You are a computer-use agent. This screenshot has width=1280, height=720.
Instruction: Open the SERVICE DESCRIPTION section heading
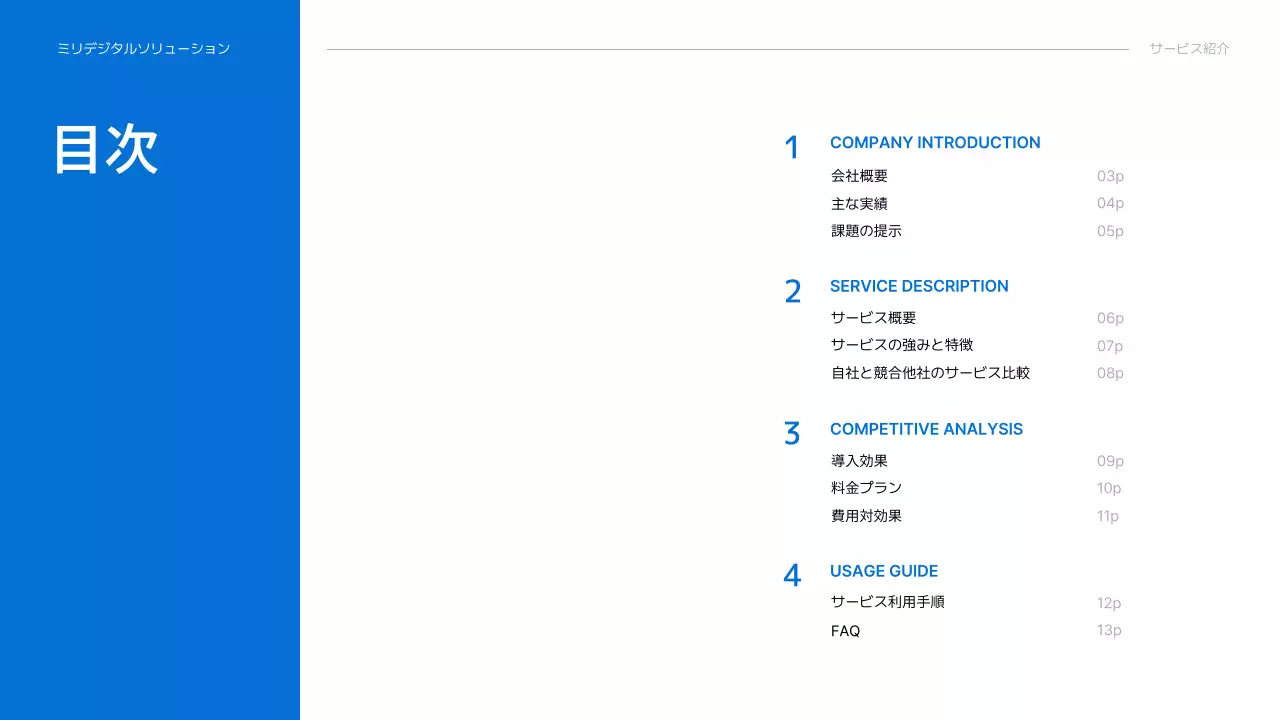tap(918, 286)
